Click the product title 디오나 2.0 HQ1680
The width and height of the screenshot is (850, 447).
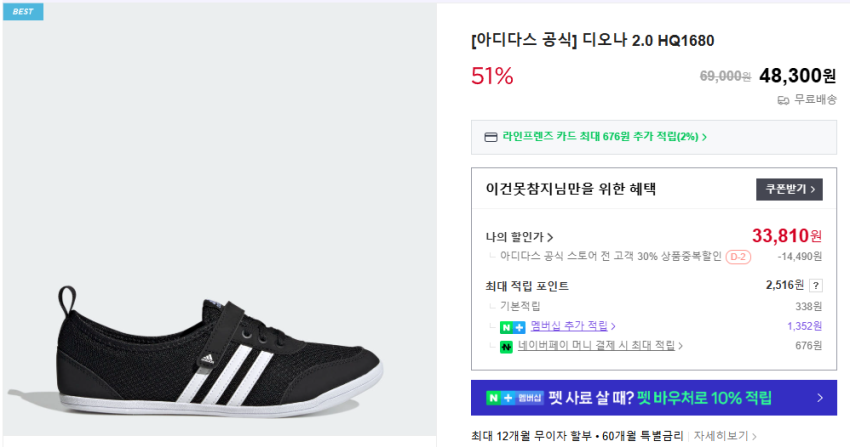pyautogui.click(x=593, y=41)
